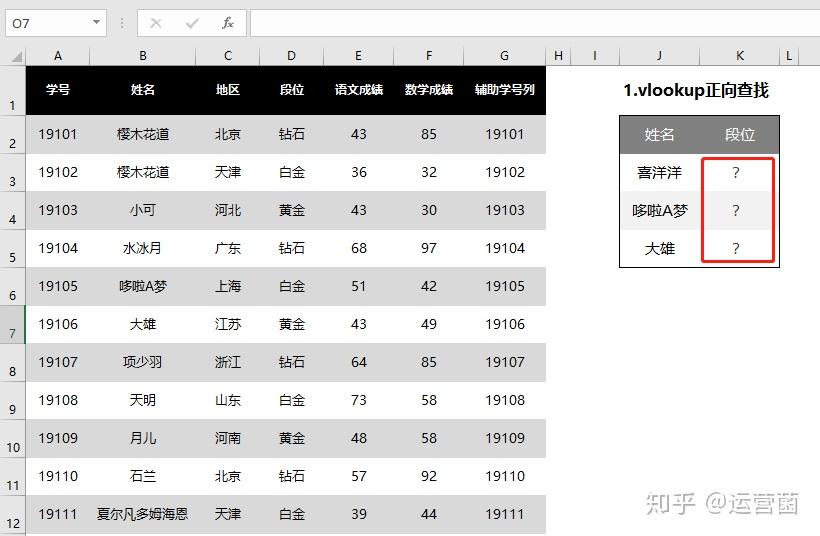Viewport: 820px width, 536px height.
Task: Click the Cancel X formula bar icon
Action: [x=156, y=23]
